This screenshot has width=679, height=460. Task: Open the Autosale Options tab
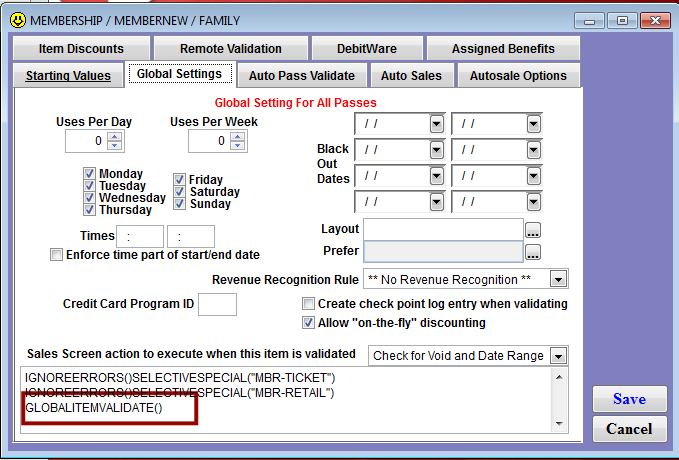click(x=518, y=75)
